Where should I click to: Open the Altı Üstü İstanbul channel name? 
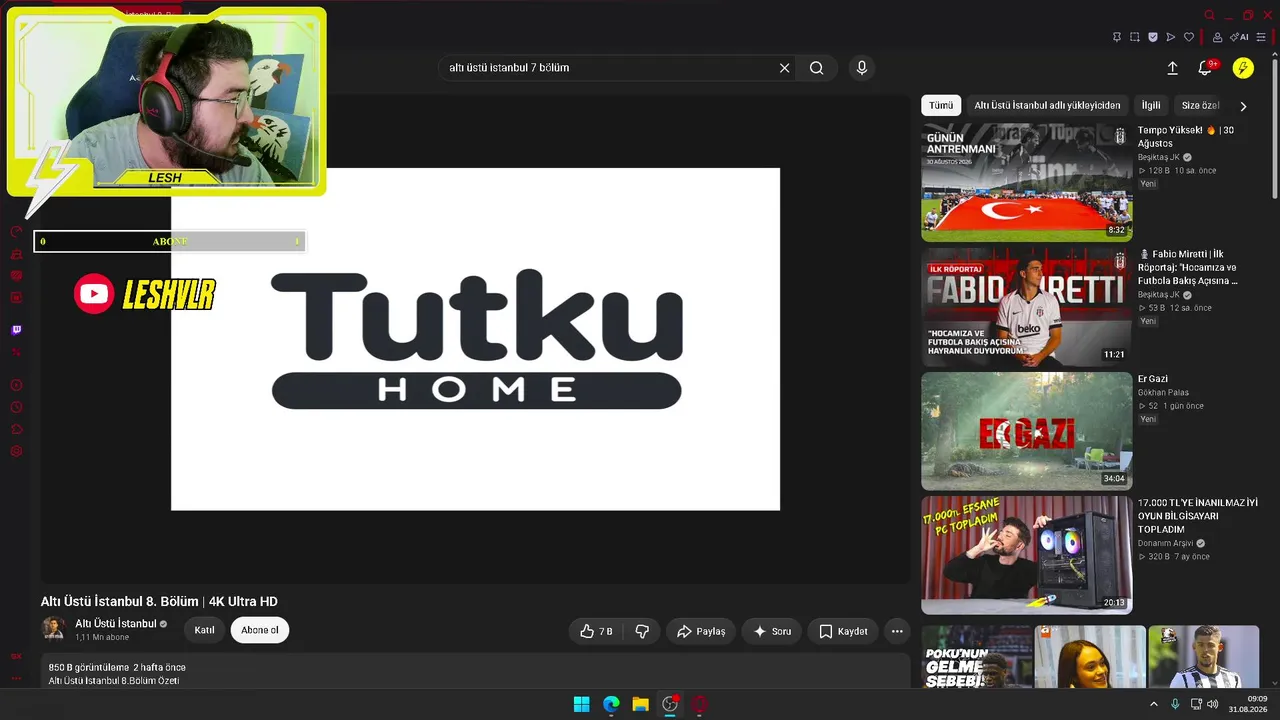(116, 624)
